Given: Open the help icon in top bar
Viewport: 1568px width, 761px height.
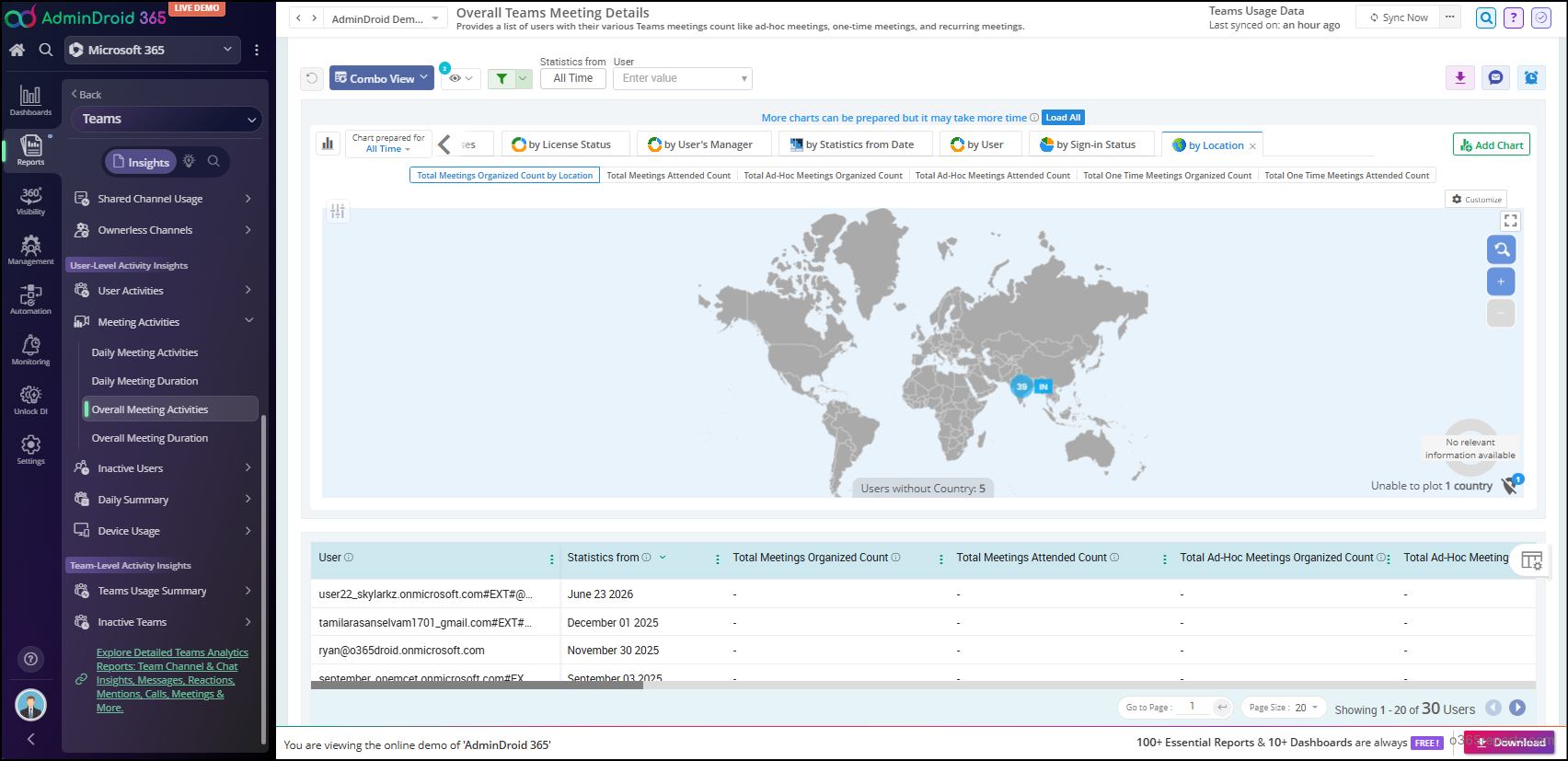Looking at the screenshot, I should [1514, 17].
